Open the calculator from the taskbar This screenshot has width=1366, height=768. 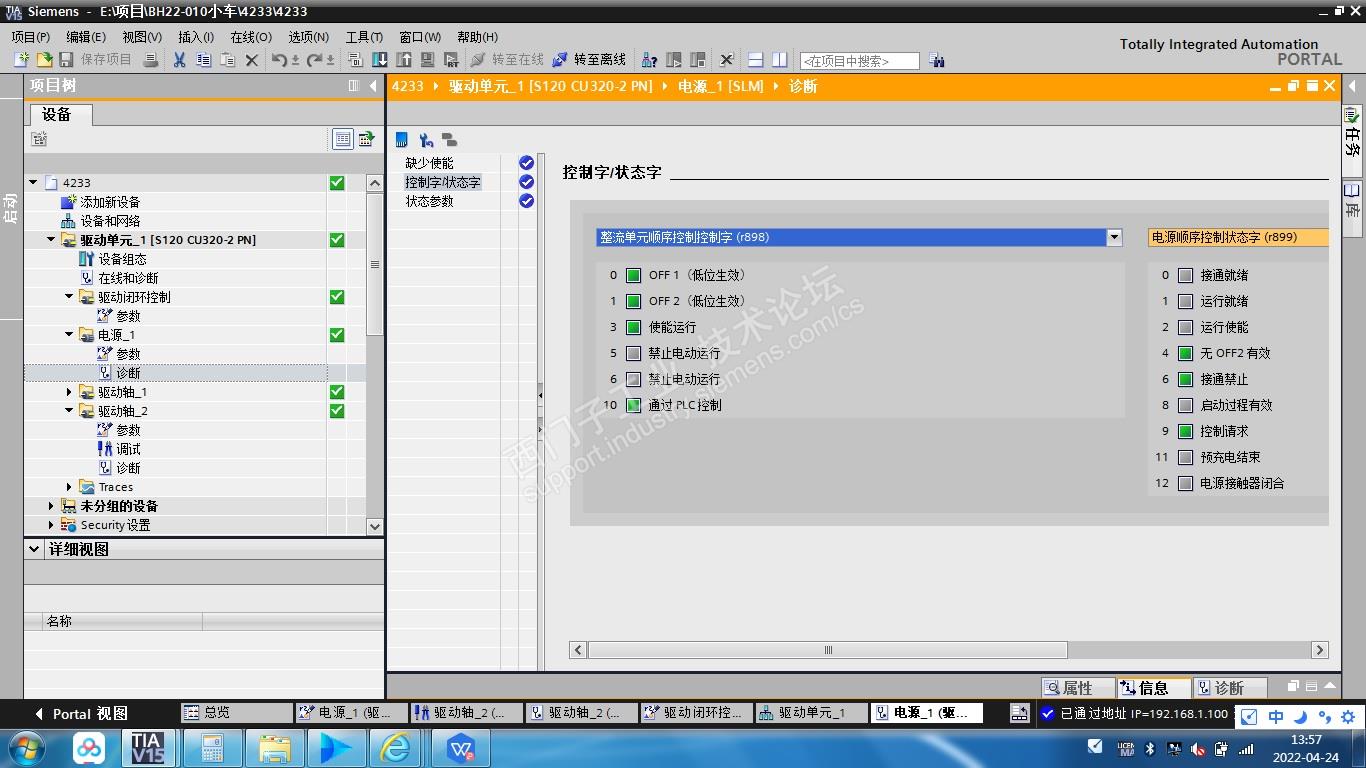(212, 747)
